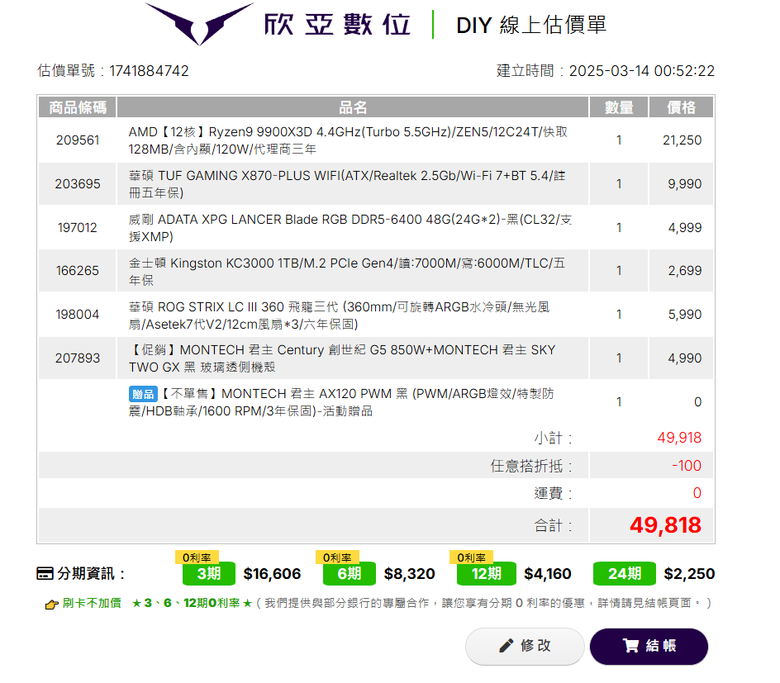This screenshot has height=683, width=780.
Task: Click the AMD Ryzen9 9900X3D product name
Action: coord(348,140)
